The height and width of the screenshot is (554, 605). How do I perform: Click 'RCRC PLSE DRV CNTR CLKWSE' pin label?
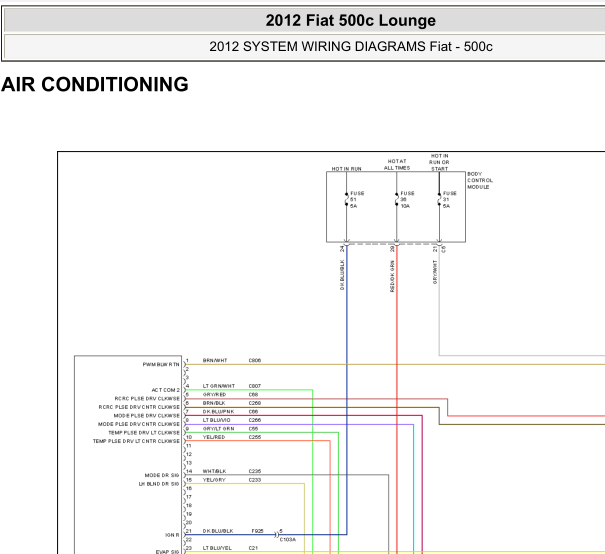pyautogui.click(x=139, y=407)
